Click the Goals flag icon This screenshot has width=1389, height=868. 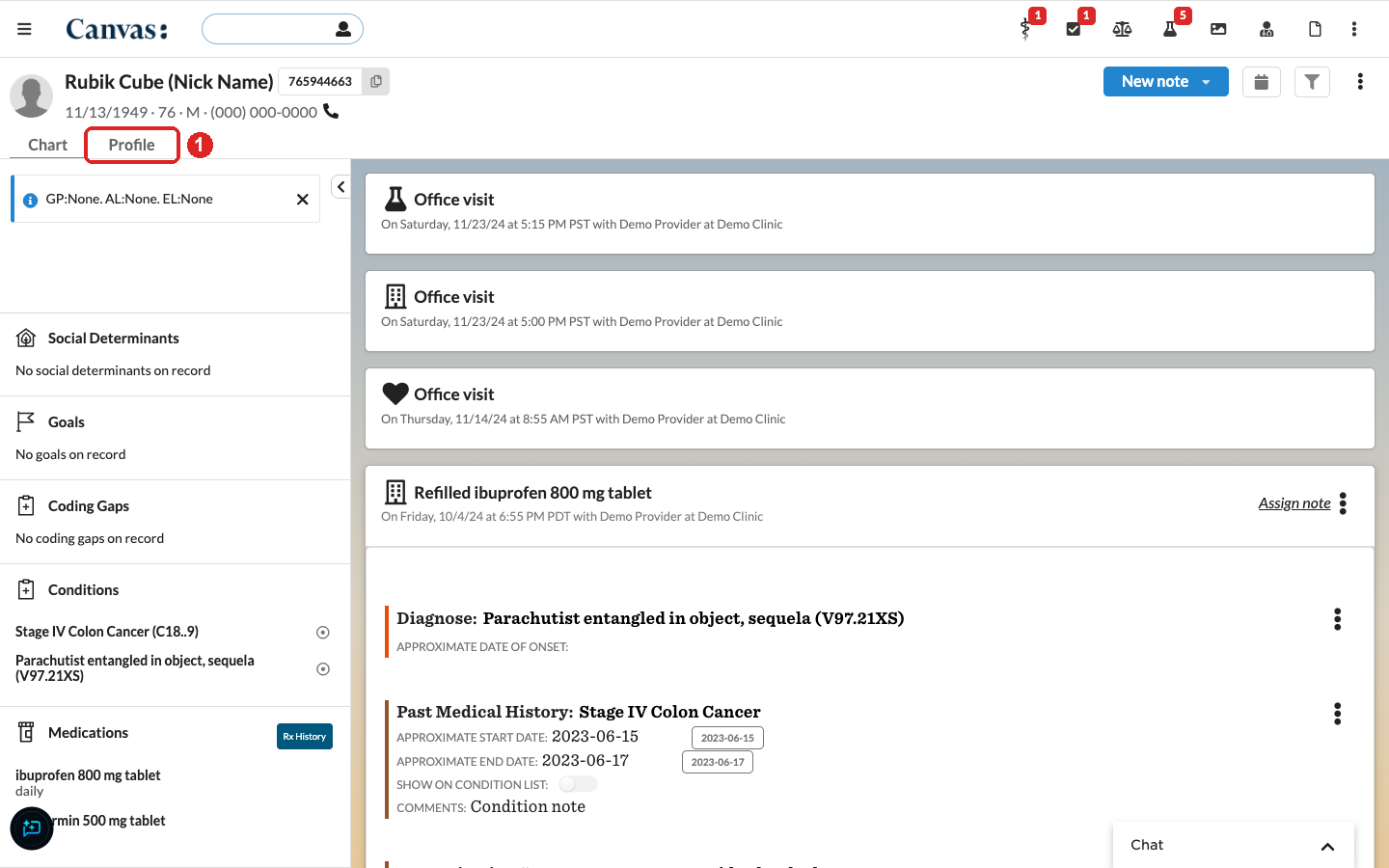click(26, 421)
